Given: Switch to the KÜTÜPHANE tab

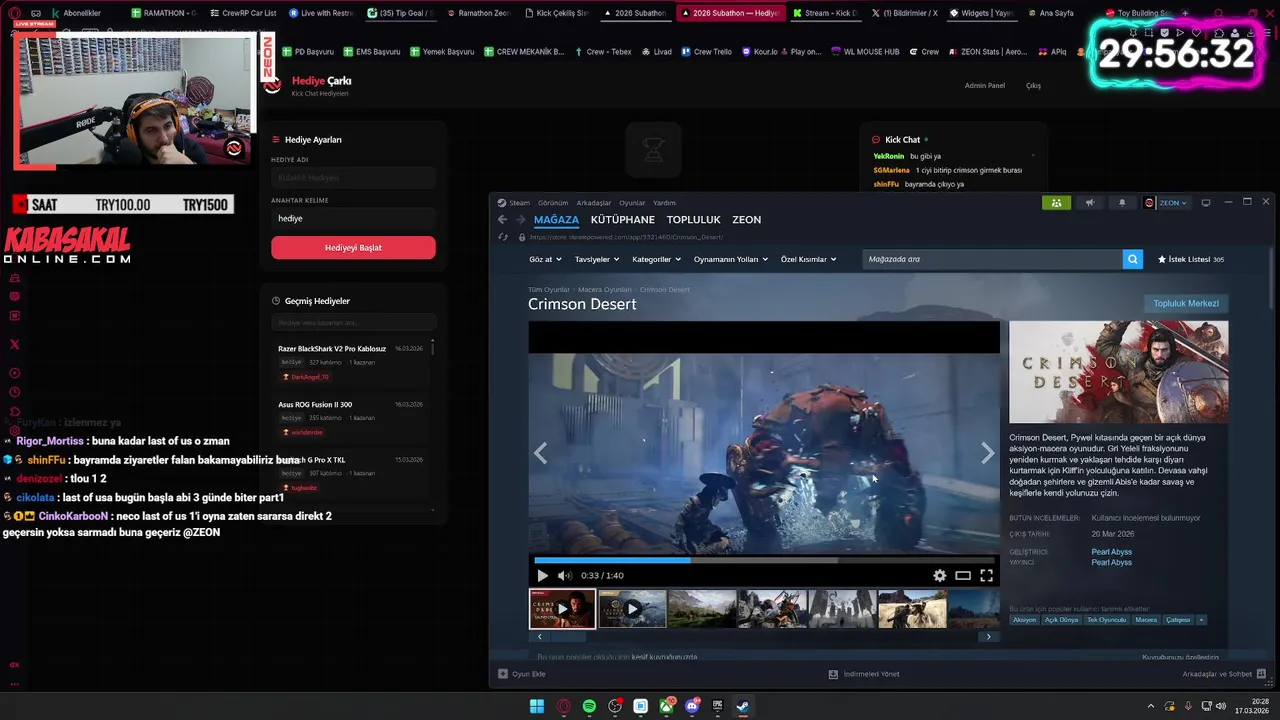Looking at the screenshot, I should tap(622, 220).
